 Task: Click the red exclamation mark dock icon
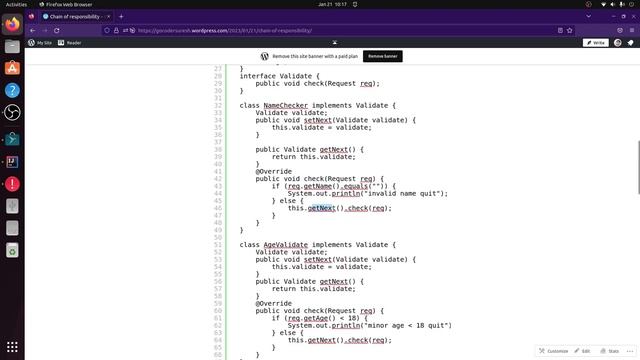click(x=12, y=184)
